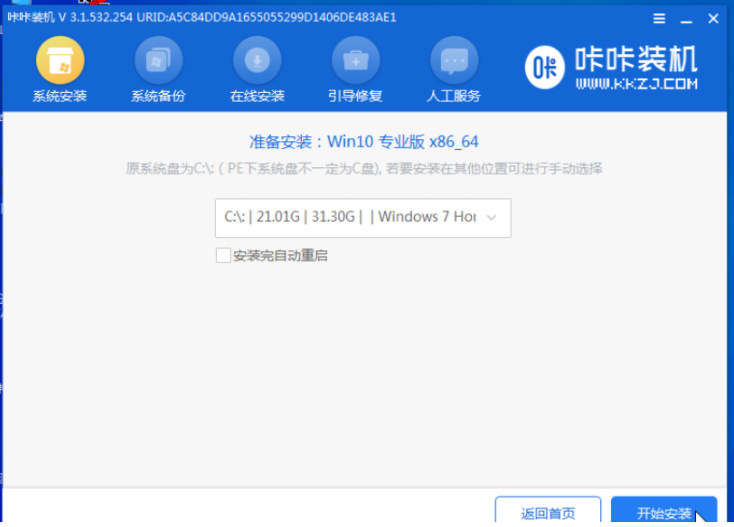Image resolution: width=734 pixels, height=527 pixels.
Task: Open the hamburger menu in title bar
Action: pyautogui.click(x=659, y=17)
